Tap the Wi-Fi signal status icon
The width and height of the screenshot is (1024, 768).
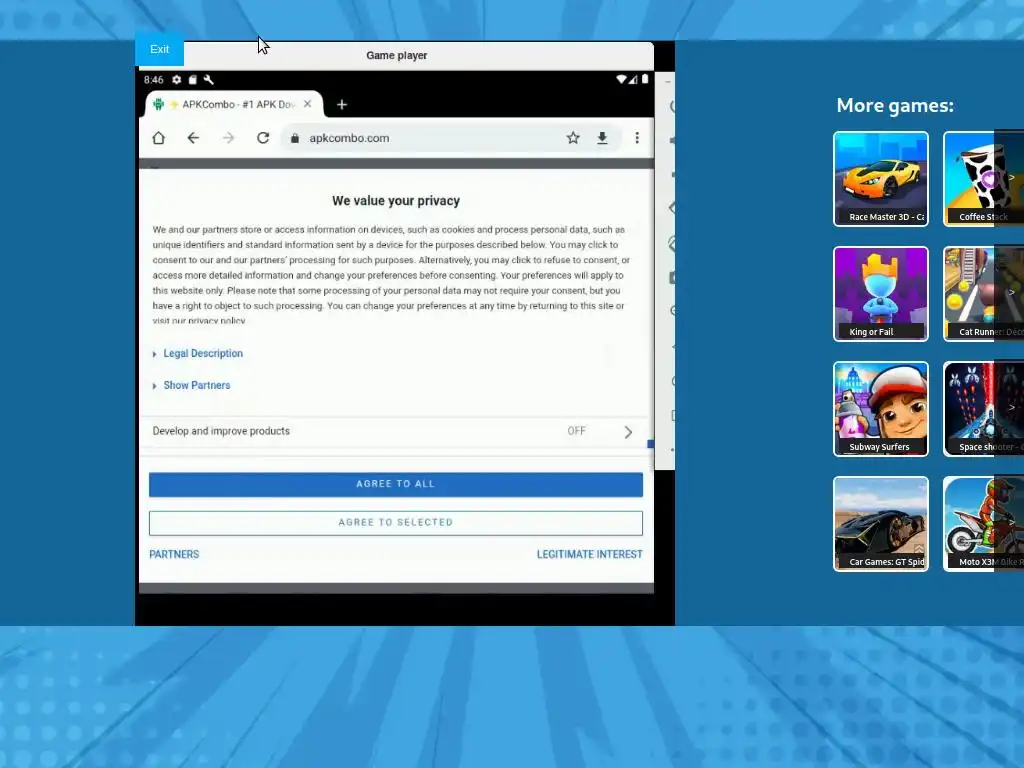(x=621, y=79)
